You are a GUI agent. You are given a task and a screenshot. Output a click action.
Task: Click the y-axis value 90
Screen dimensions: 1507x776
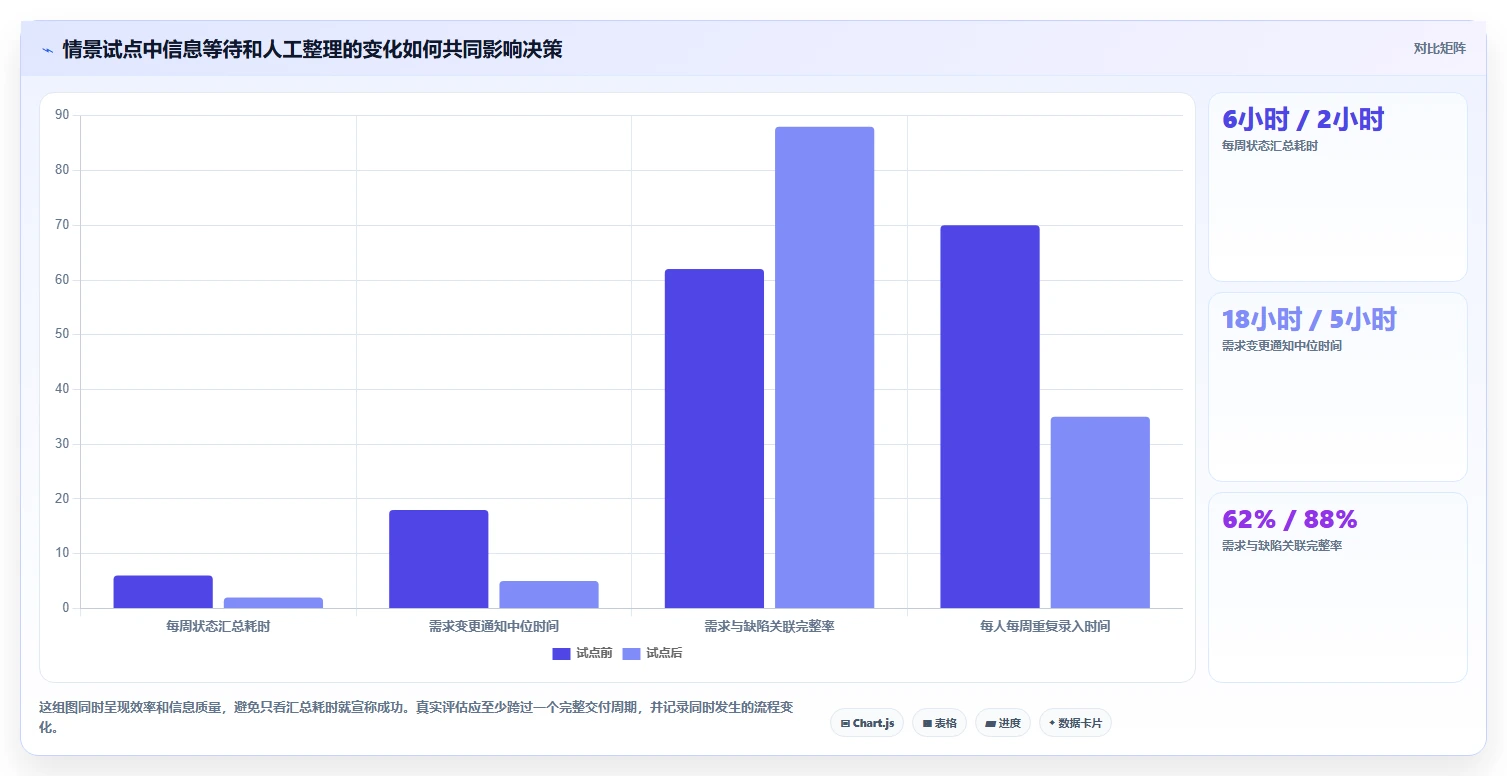click(62, 115)
